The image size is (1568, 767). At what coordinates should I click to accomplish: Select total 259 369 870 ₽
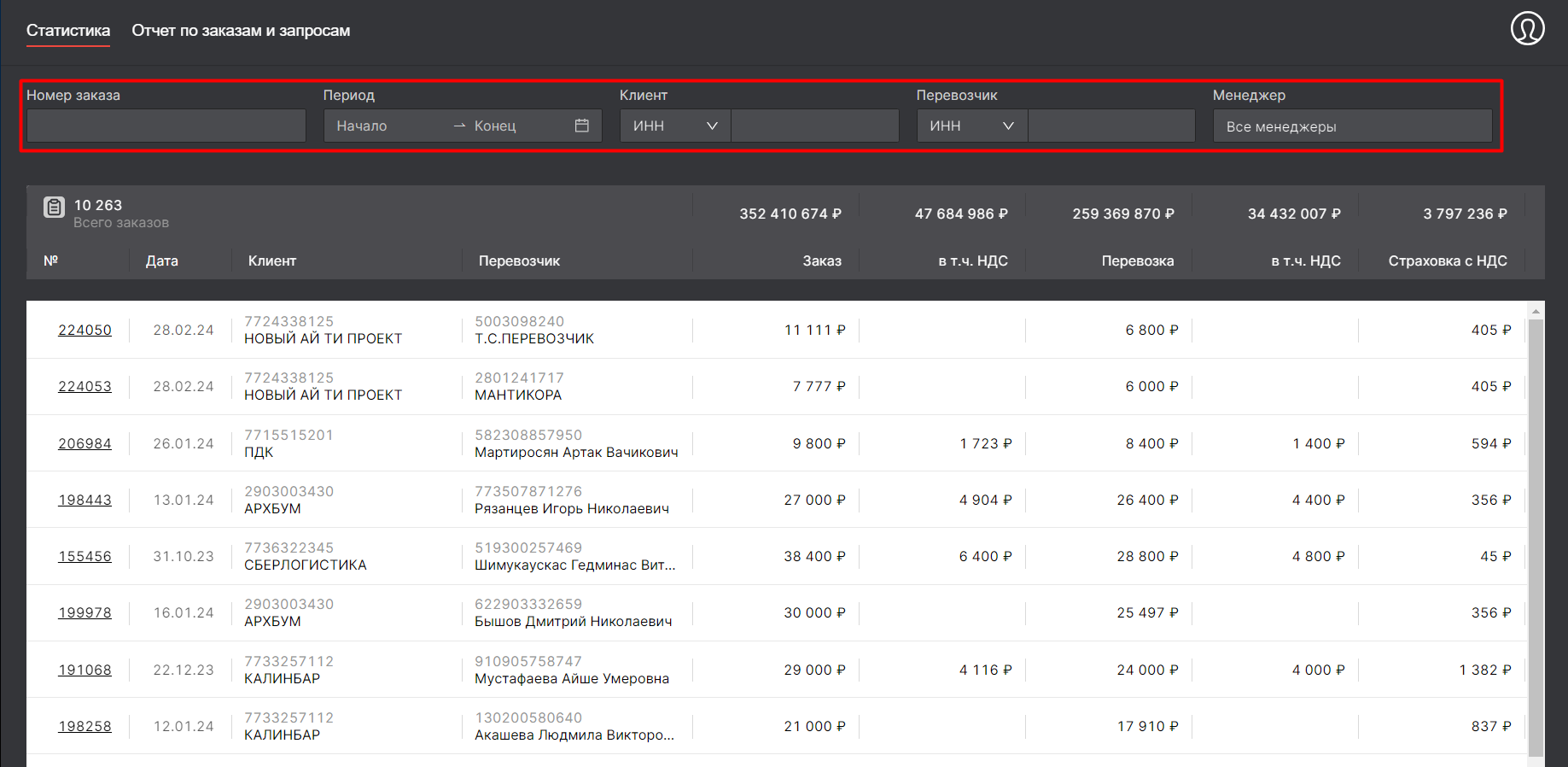click(x=1123, y=214)
